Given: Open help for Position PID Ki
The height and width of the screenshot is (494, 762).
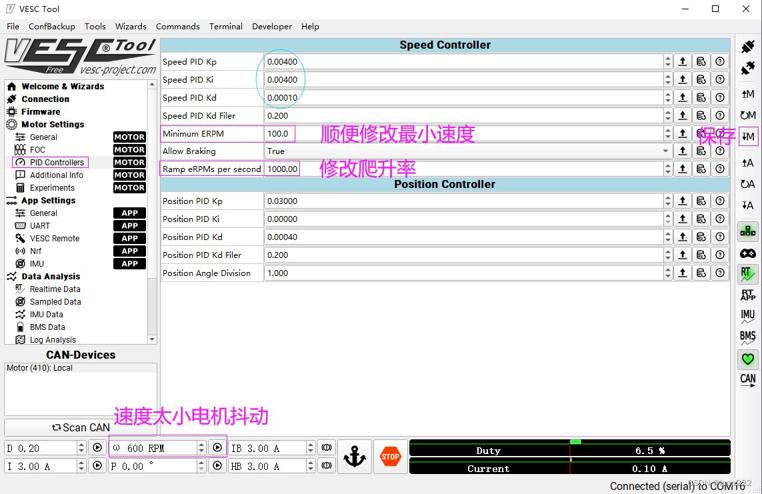Looking at the screenshot, I should pyautogui.click(x=720, y=219).
